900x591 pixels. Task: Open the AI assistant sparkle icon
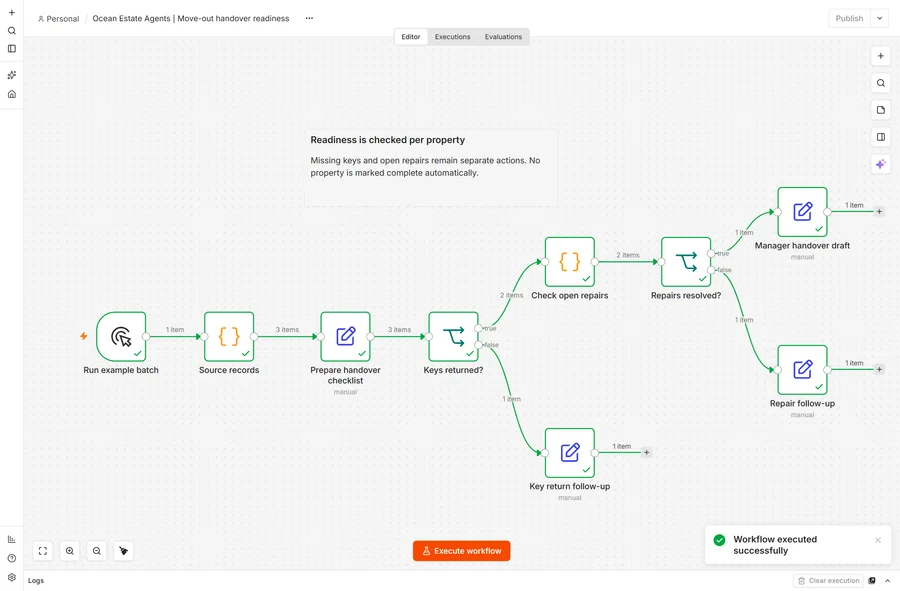coord(880,164)
